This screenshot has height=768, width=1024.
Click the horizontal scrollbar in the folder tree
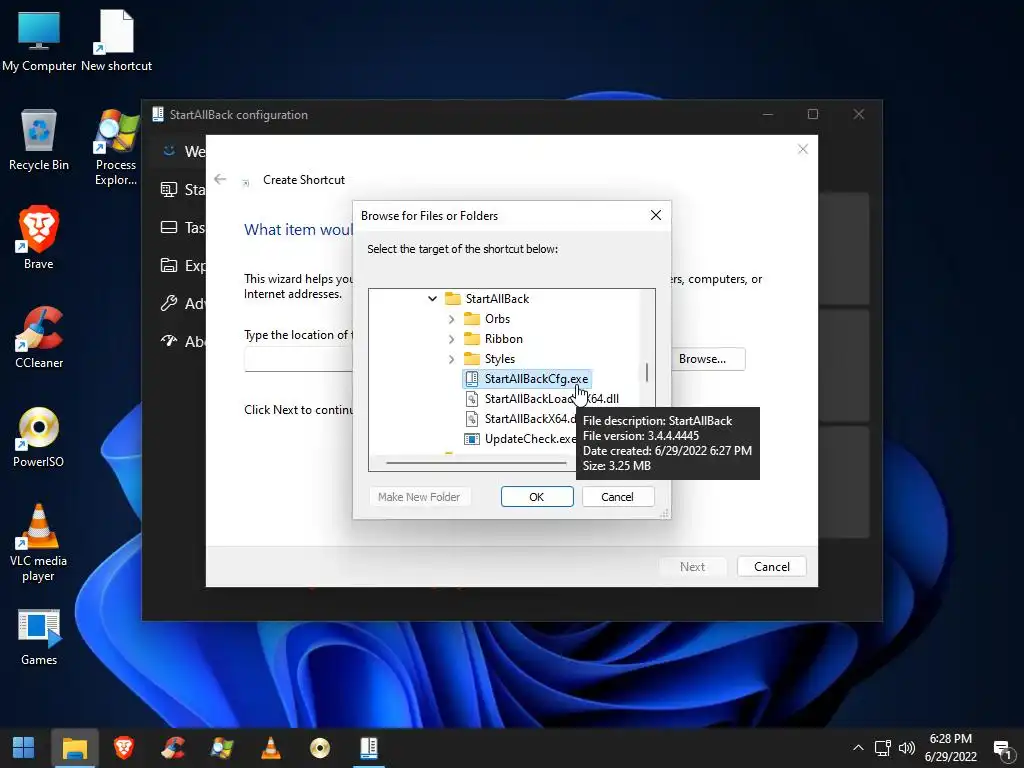tap(477, 463)
